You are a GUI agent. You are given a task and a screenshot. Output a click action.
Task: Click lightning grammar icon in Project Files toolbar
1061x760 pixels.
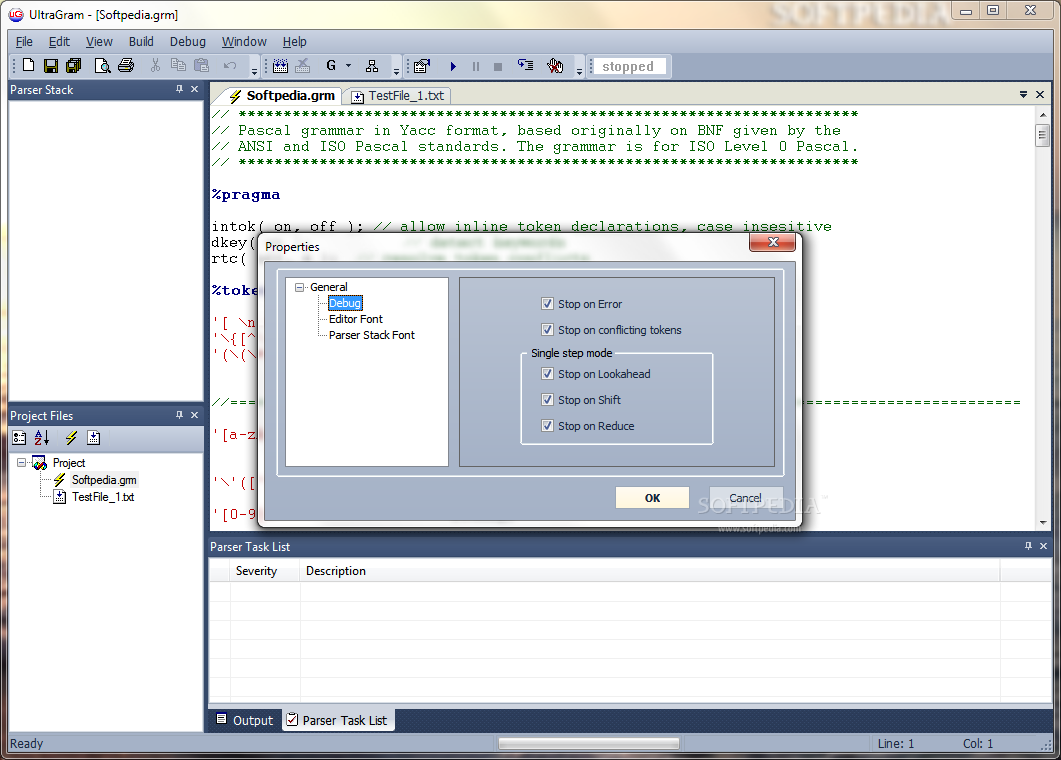click(x=71, y=438)
